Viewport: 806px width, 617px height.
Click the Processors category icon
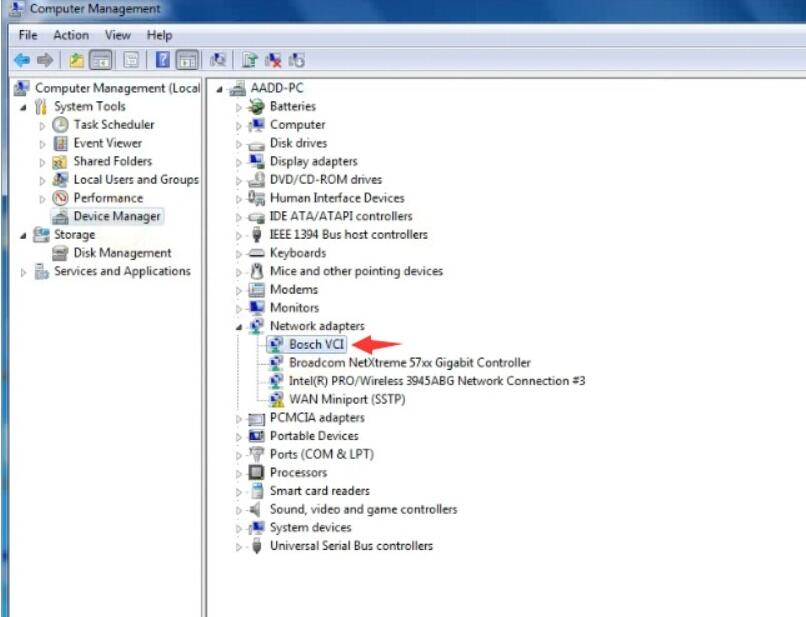[x=256, y=473]
